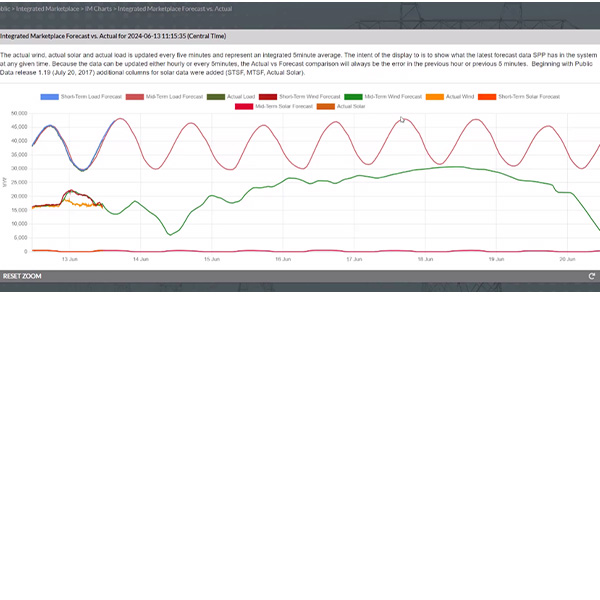Hide Mid-Term Wind Forecast line
The height and width of the screenshot is (600, 600).
385,97
